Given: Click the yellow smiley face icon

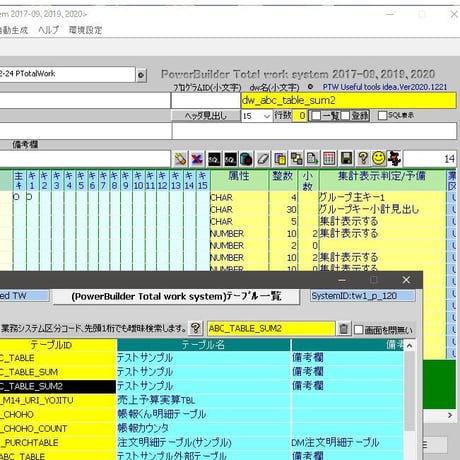Looking at the screenshot, I should tap(379, 158).
